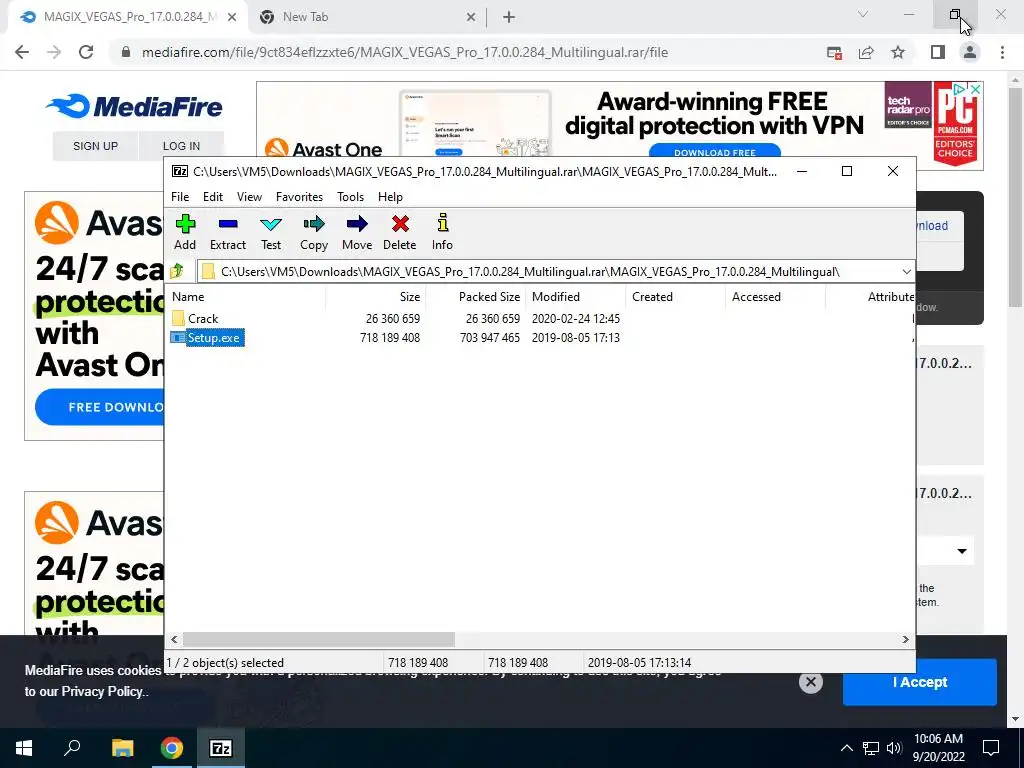Viewport: 1024px width, 768px height.
Task: Open Chrome's three-dot menu
Action: click(1002, 52)
